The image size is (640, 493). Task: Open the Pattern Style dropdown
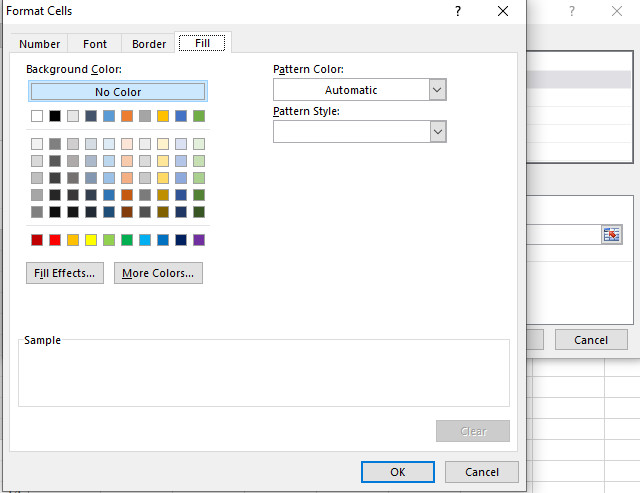point(437,132)
